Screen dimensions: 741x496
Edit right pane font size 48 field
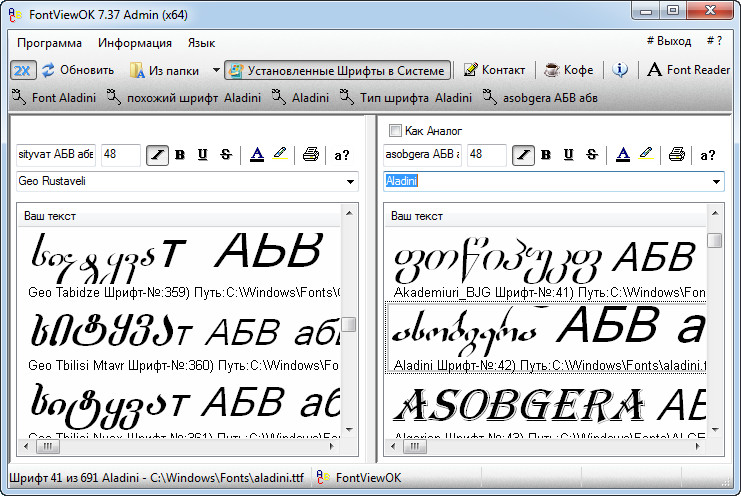tap(487, 154)
